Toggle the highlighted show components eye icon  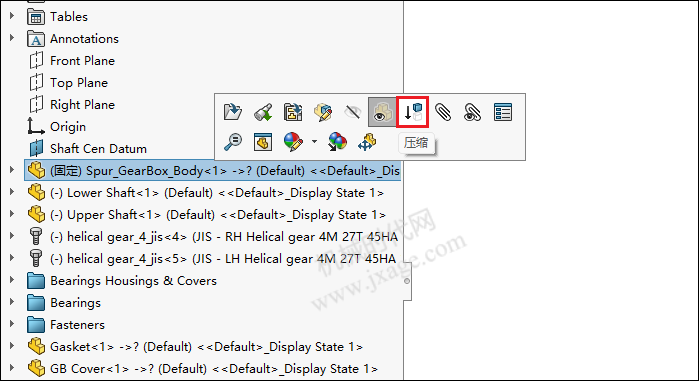click(x=382, y=112)
